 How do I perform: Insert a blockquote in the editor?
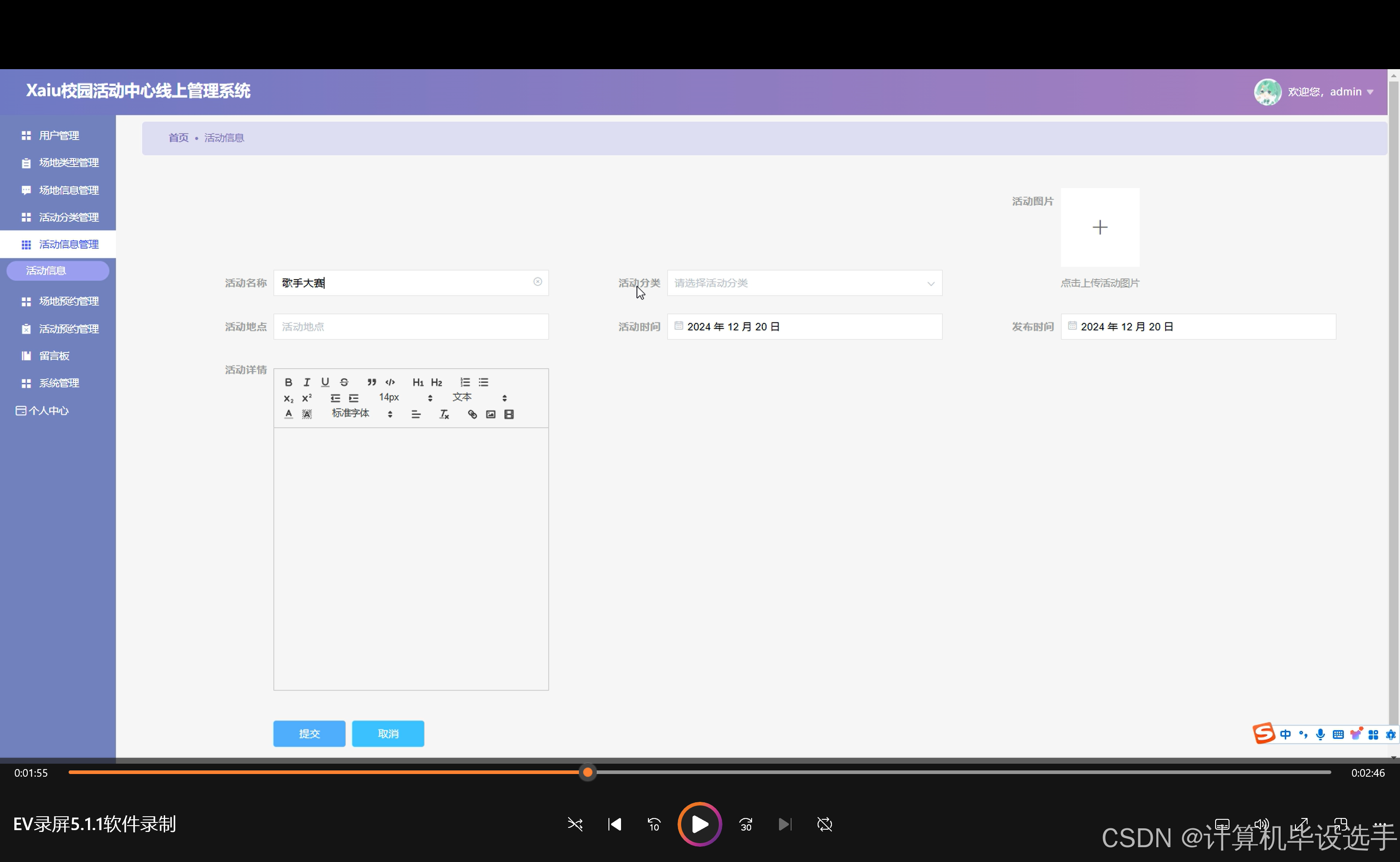(x=372, y=382)
